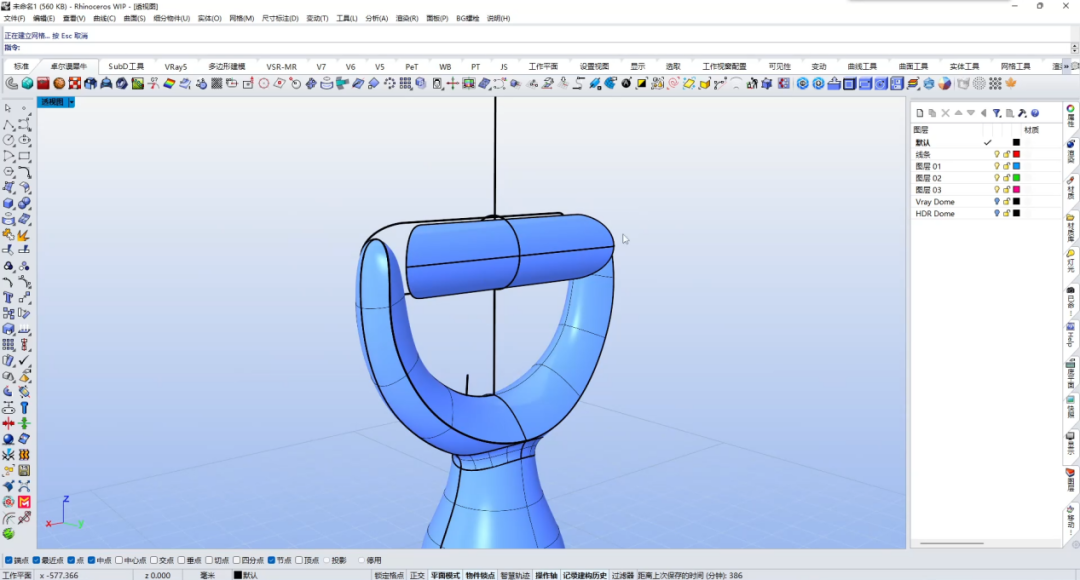The width and height of the screenshot is (1080, 580).
Task: Open the 实体(O) menu
Action: (209, 19)
